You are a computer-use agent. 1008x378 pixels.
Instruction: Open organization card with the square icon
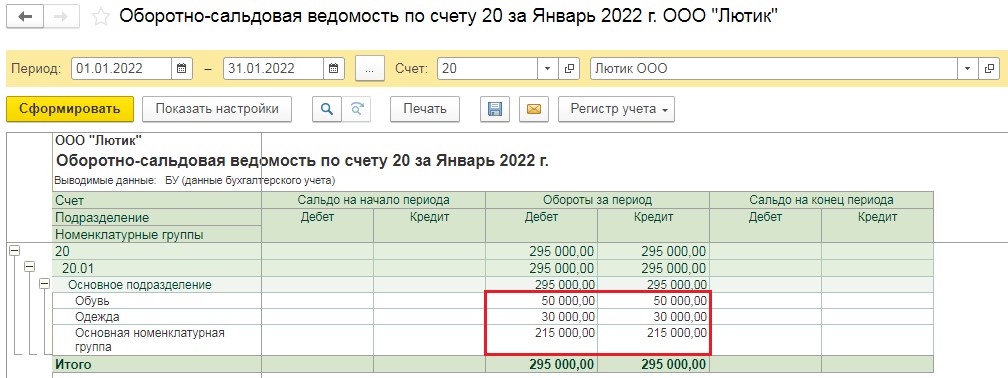click(x=989, y=69)
